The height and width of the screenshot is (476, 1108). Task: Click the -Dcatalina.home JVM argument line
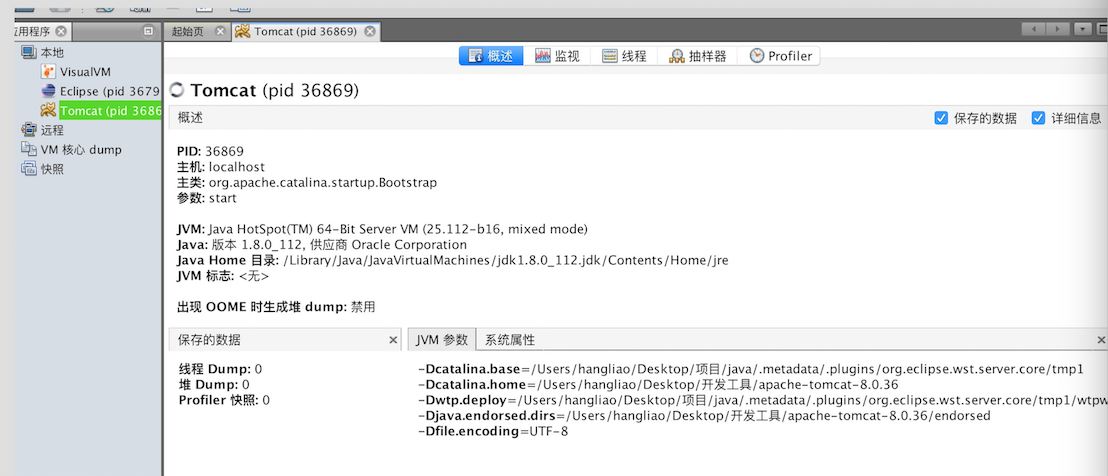[x=658, y=385]
